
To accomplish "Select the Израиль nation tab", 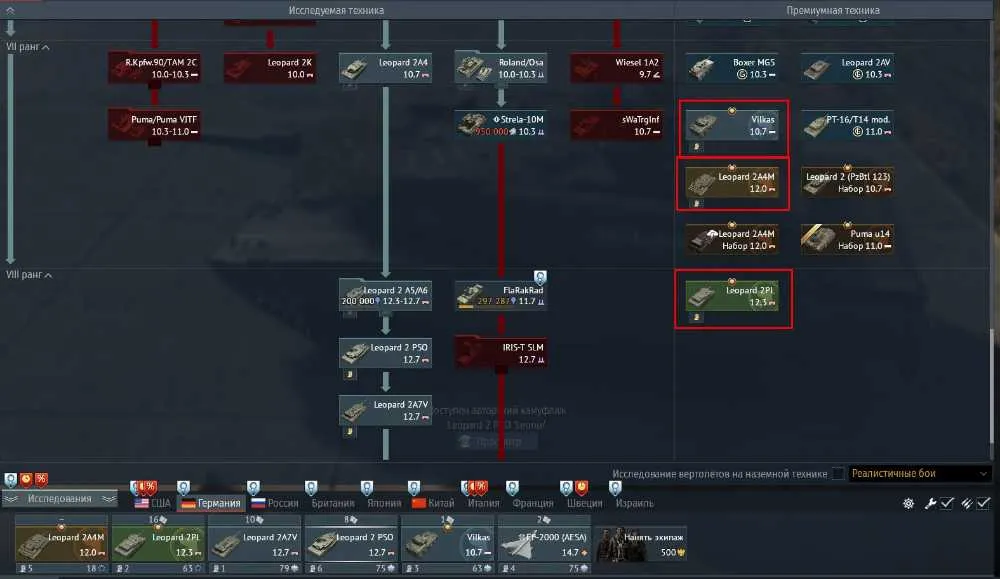I will 634,503.
